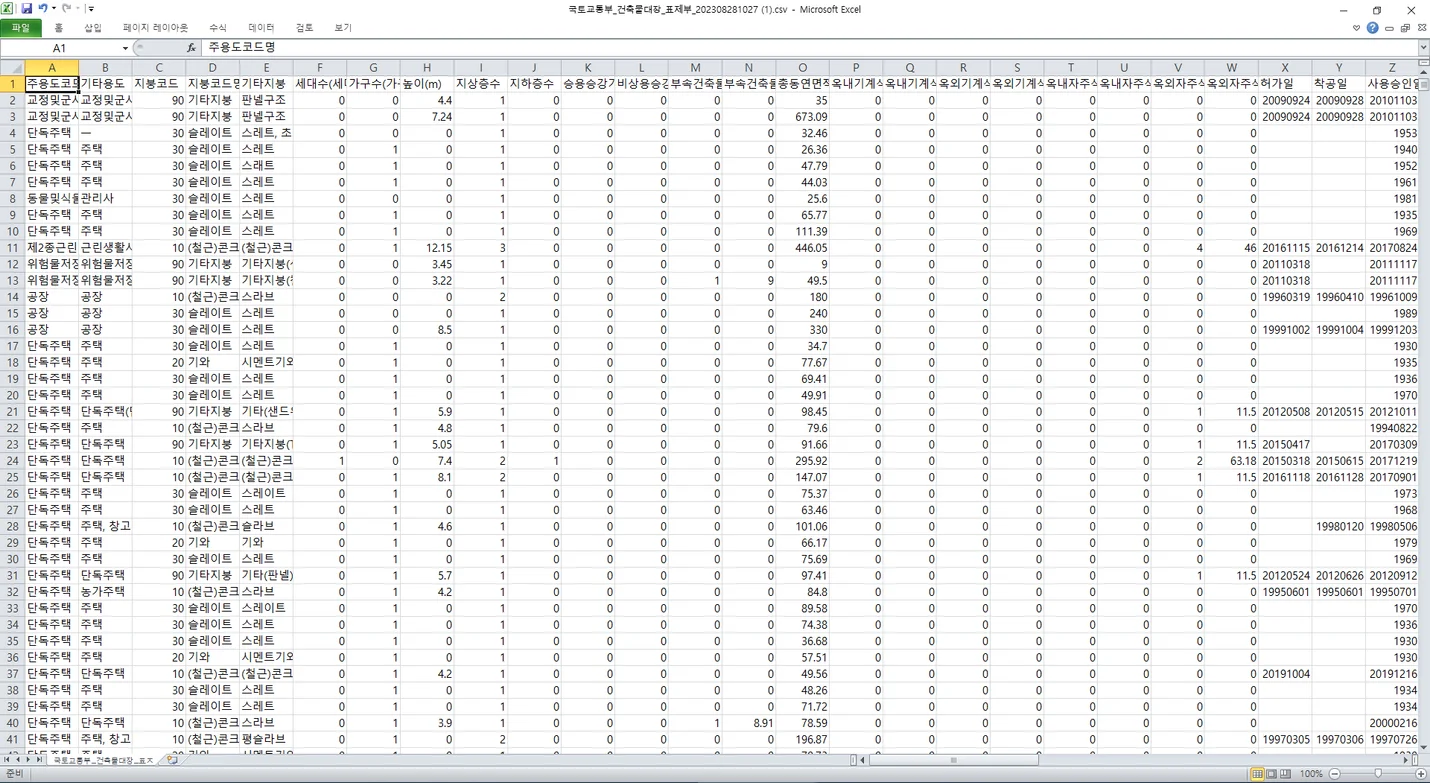Image resolution: width=1430 pixels, height=783 pixels.
Task: Select row 24 header
Action: tap(12, 461)
